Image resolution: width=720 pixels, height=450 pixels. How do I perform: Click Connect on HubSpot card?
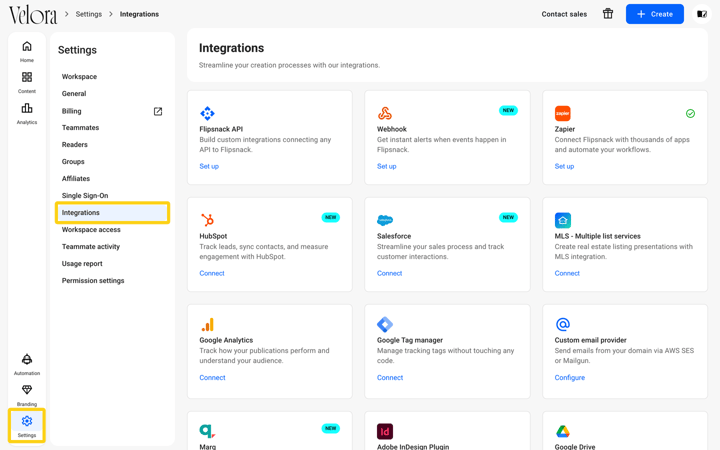coord(212,273)
